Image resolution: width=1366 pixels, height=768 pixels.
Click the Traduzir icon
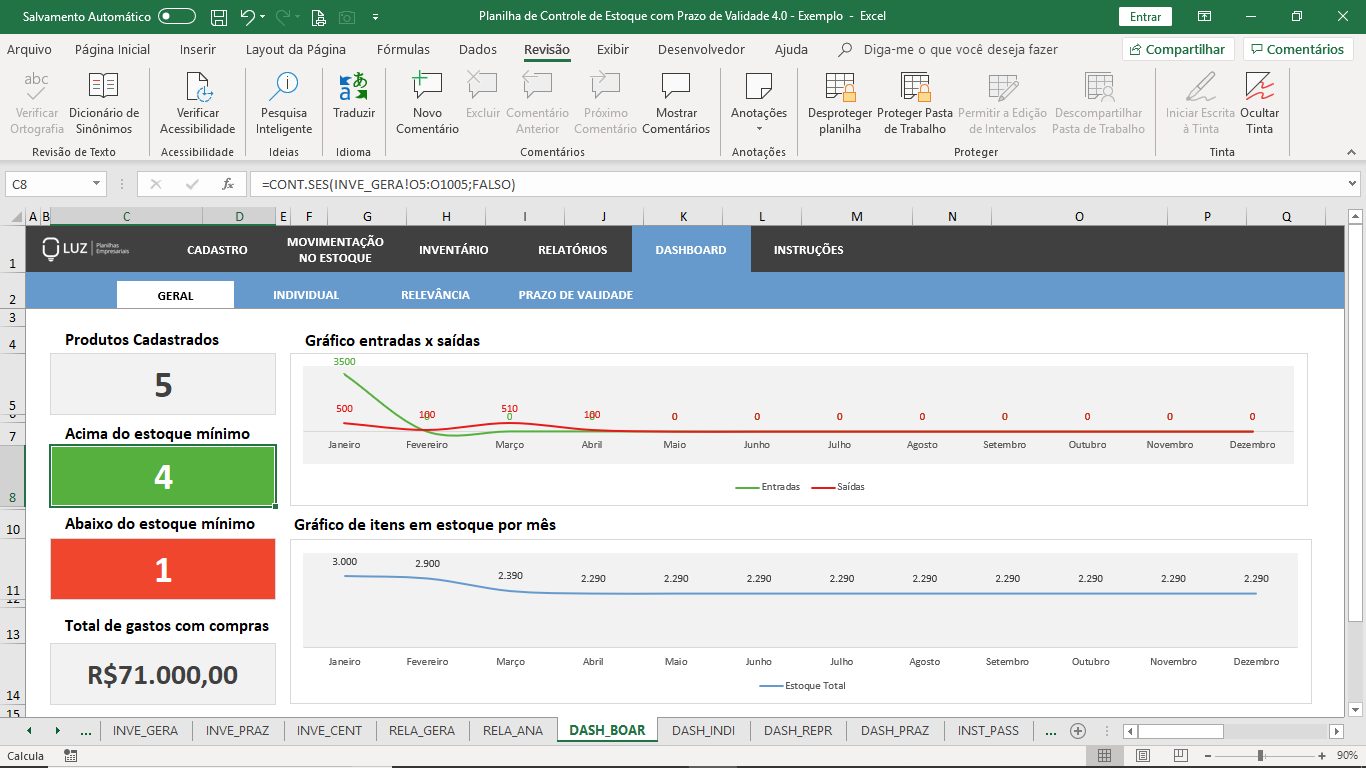point(353,88)
